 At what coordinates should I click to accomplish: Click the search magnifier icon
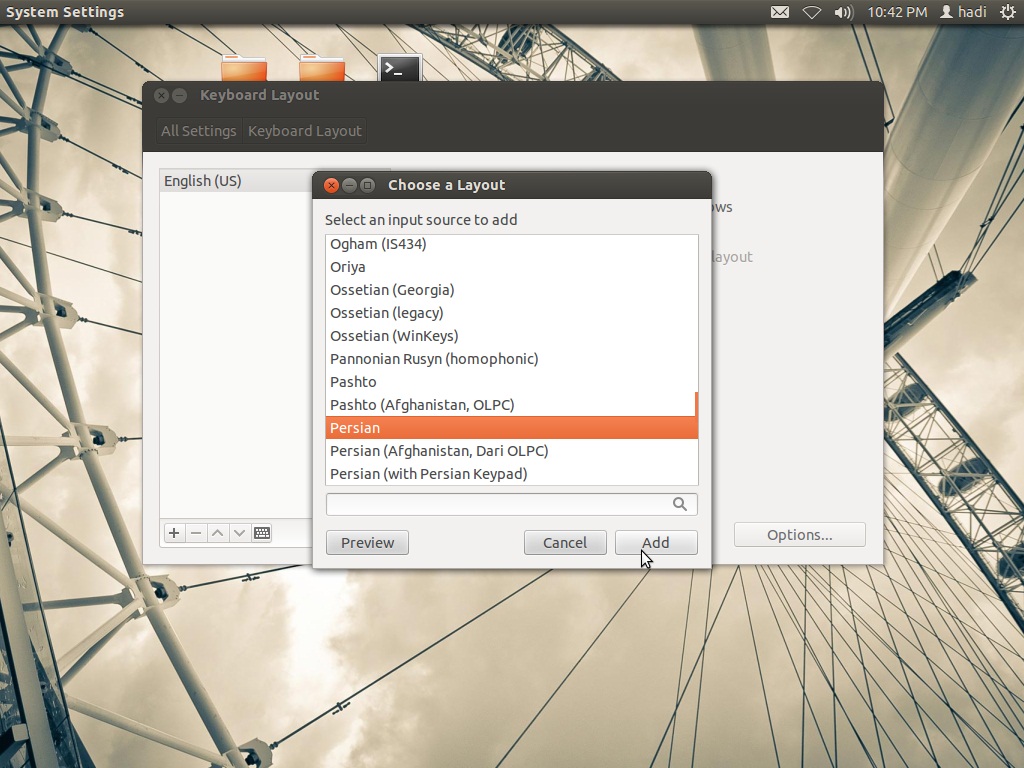click(680, 504)
